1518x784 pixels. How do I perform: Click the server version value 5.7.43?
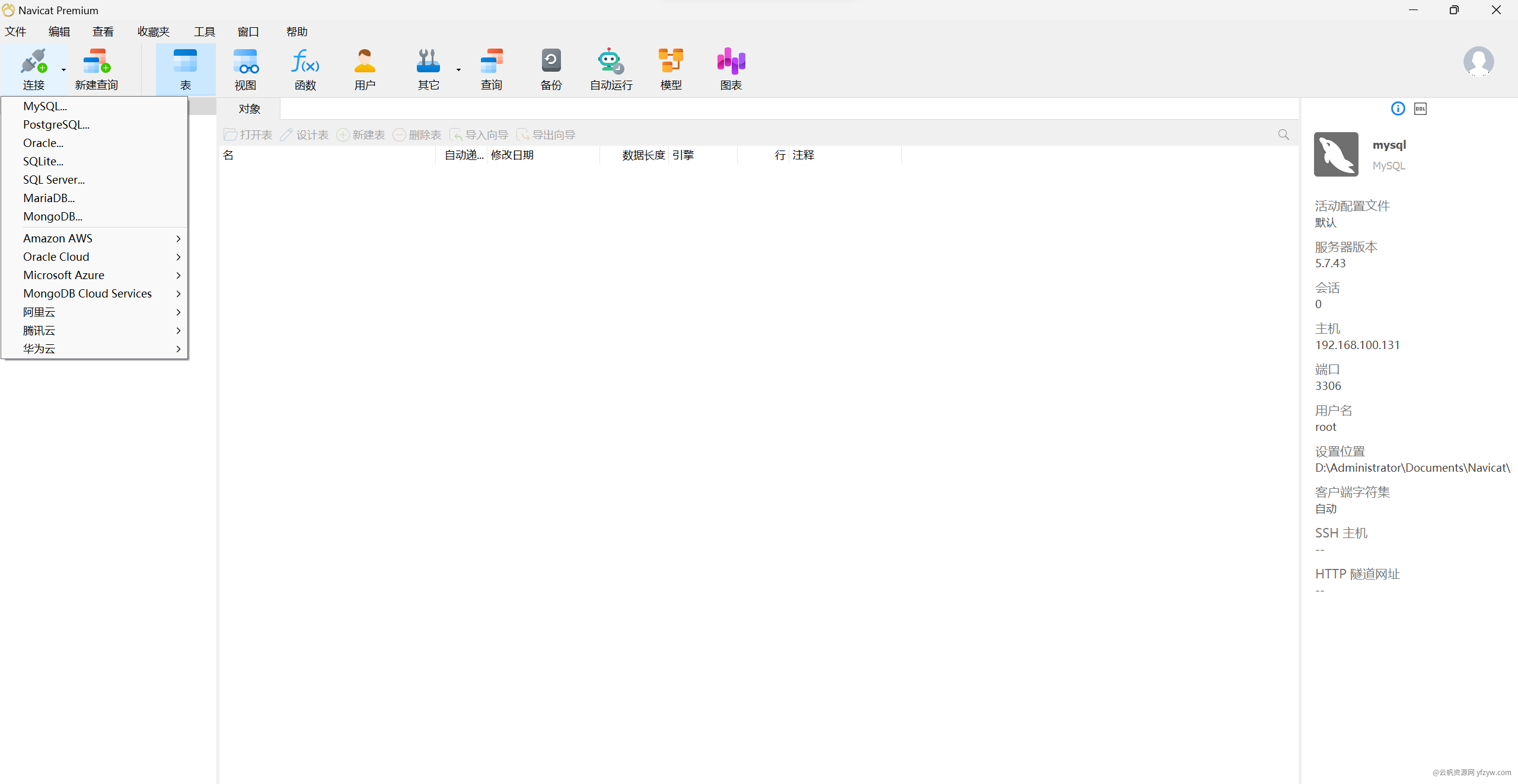pos(1330,263)
